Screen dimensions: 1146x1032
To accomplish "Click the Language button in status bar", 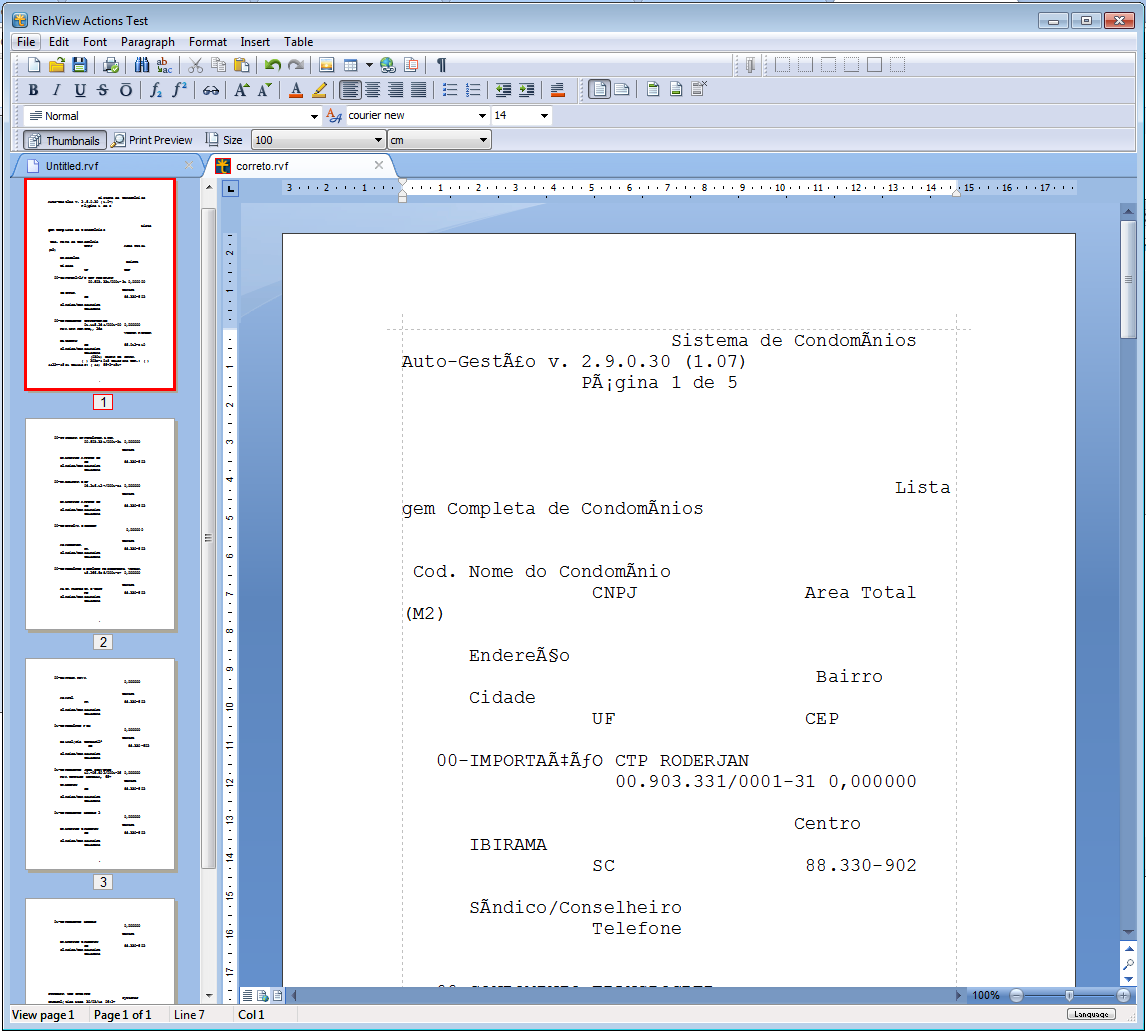I will tap(1091, 1014).
